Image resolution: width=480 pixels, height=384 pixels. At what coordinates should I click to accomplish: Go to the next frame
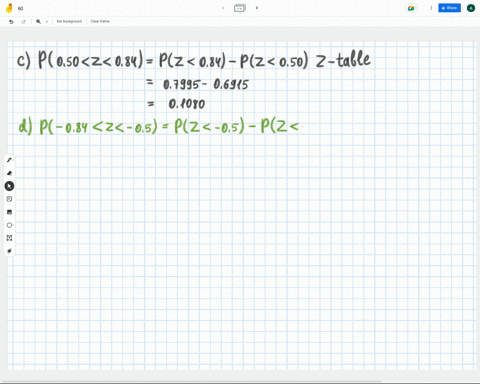click(257, 8)
